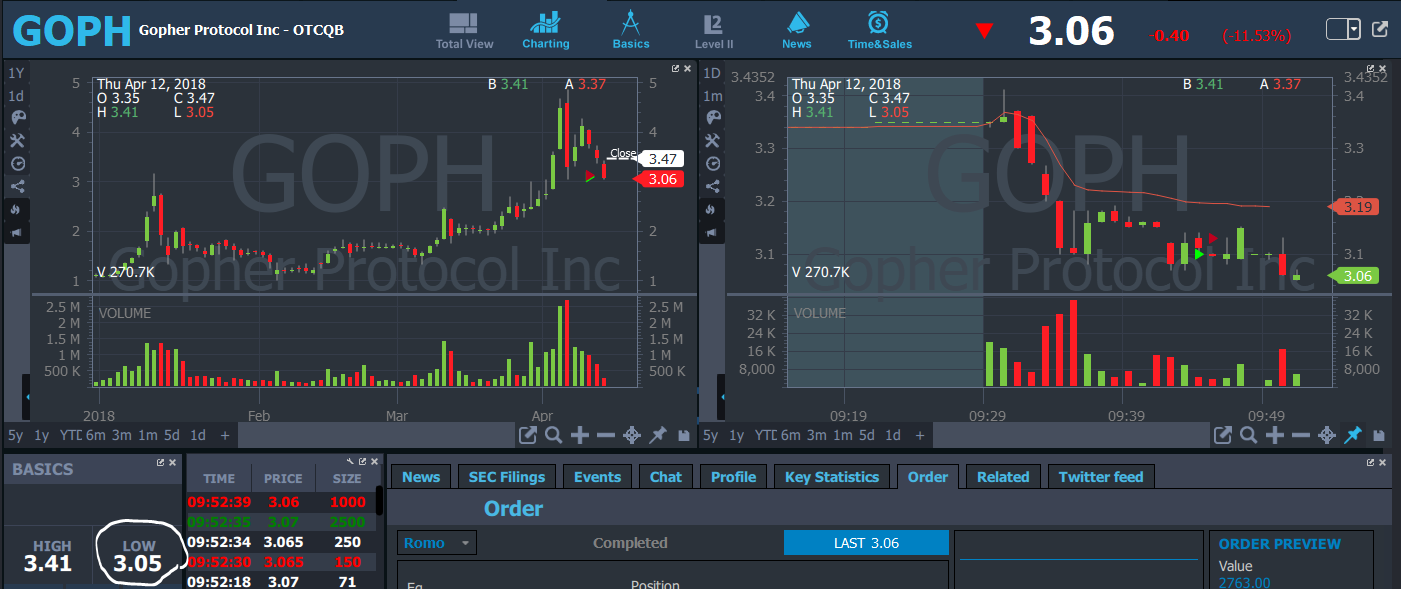The width and height of the screenshot is (1401, 589).
Task: Set intraday chart range to 1y
Action: coord(737,435)
